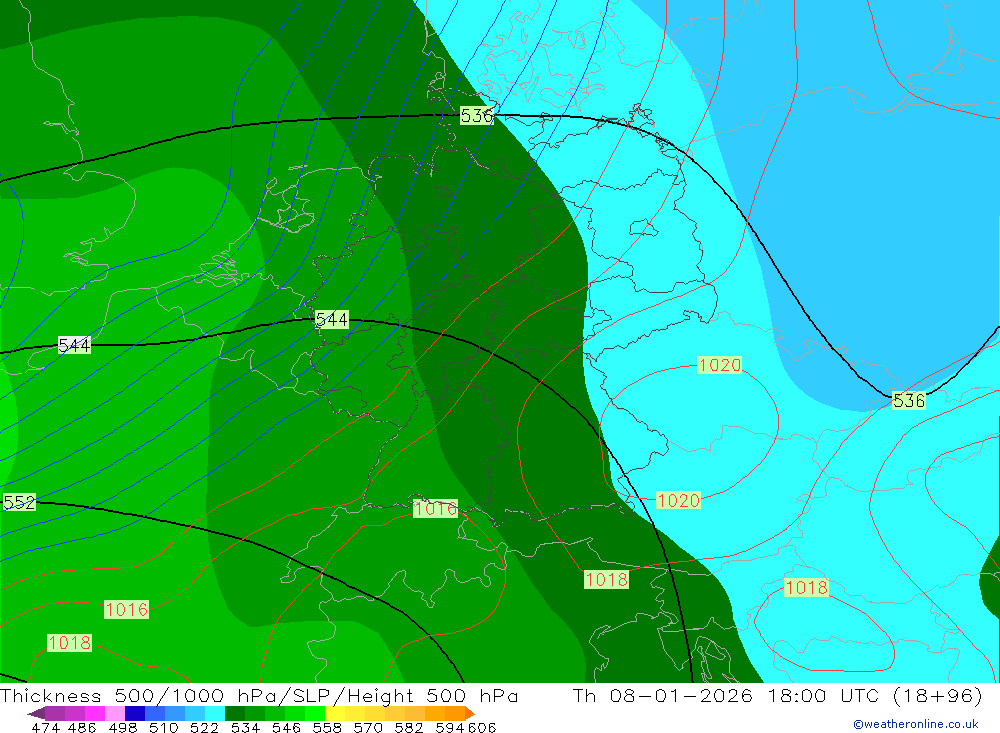Click the 544 label over southern England

(x=74, y=345)
